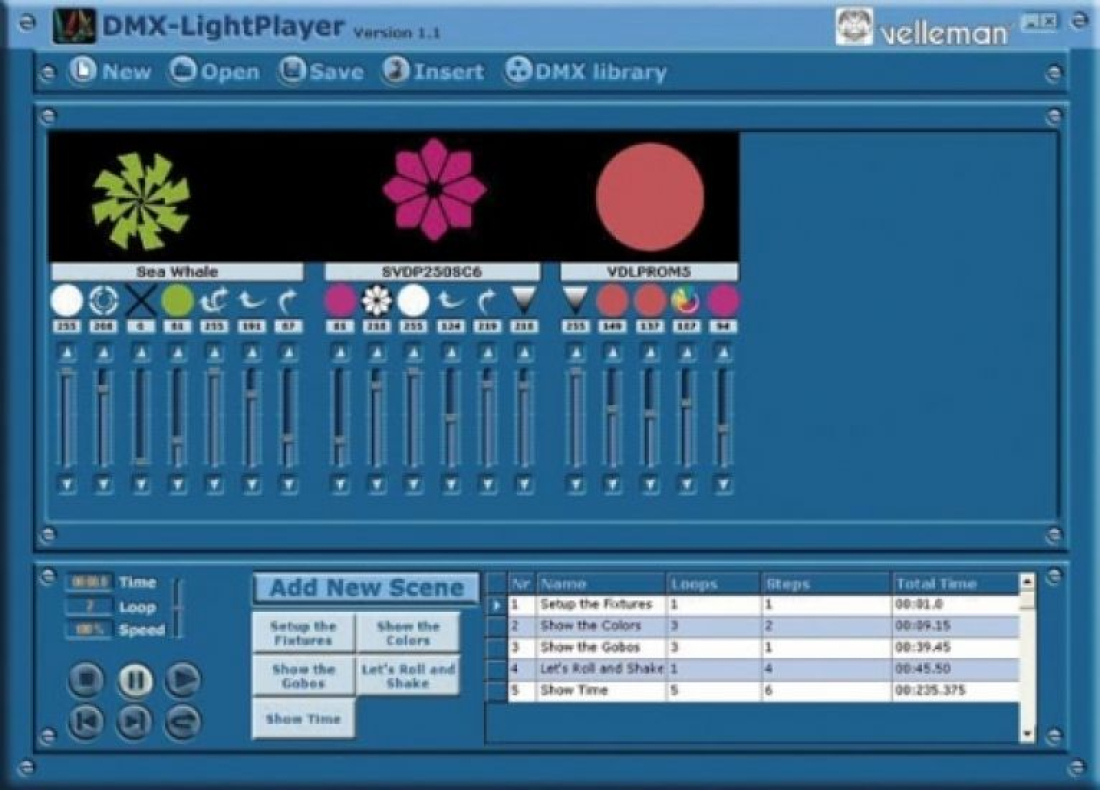Image resolution: width=1100 pixels, height=790 pixels.
Task: Click the VDLPROMS triangle dimmer icon
Action: click(x=575, y=300)
